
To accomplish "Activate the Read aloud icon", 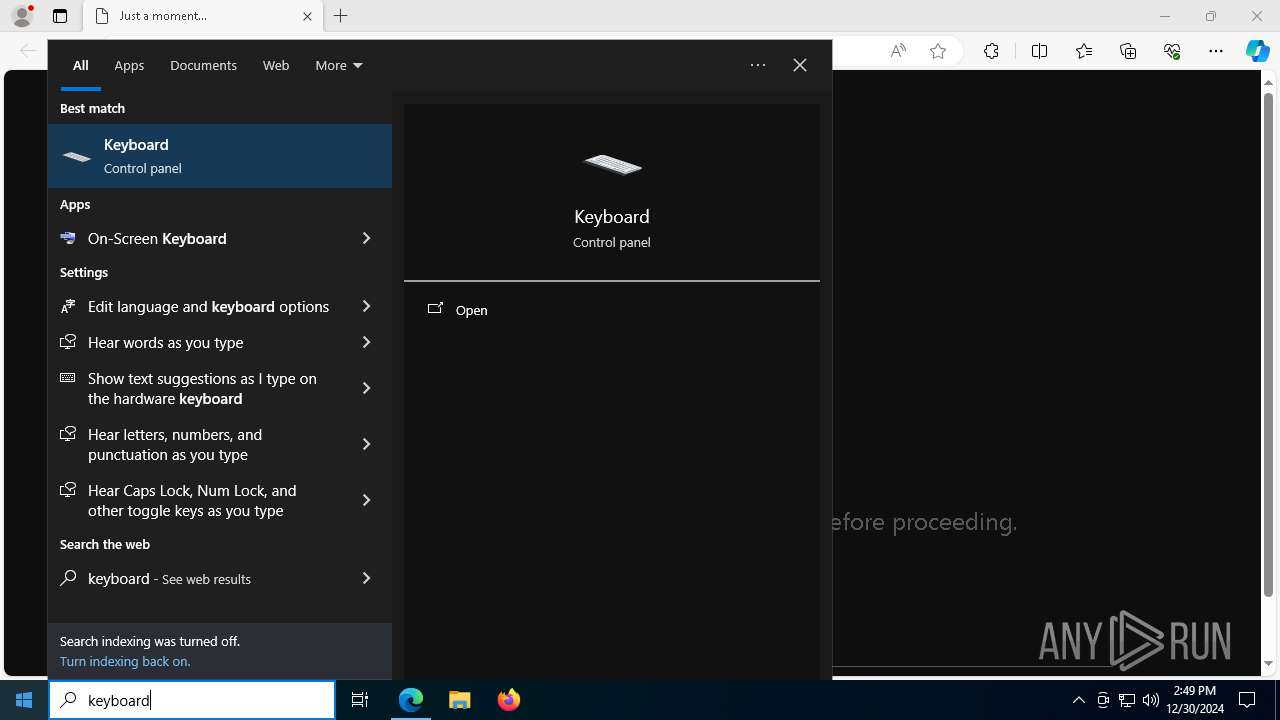I will pyautogui.click(x=898, y=51).
